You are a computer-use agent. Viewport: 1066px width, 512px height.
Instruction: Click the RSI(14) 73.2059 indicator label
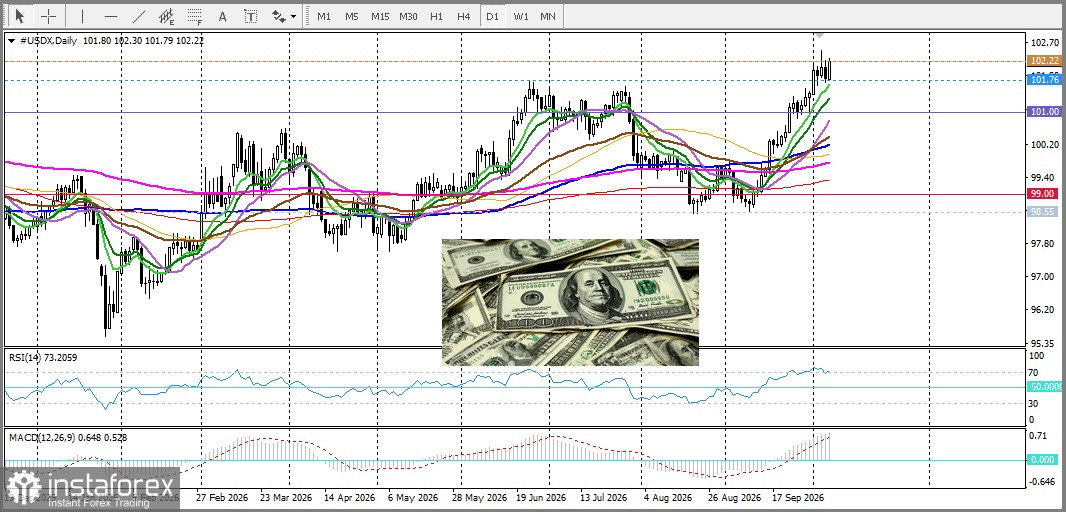[x=43, y=358]
